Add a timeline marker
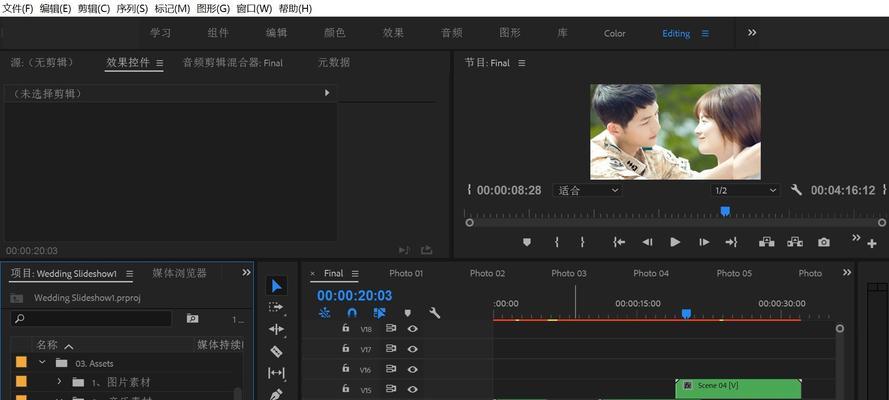 coord(408,312)
